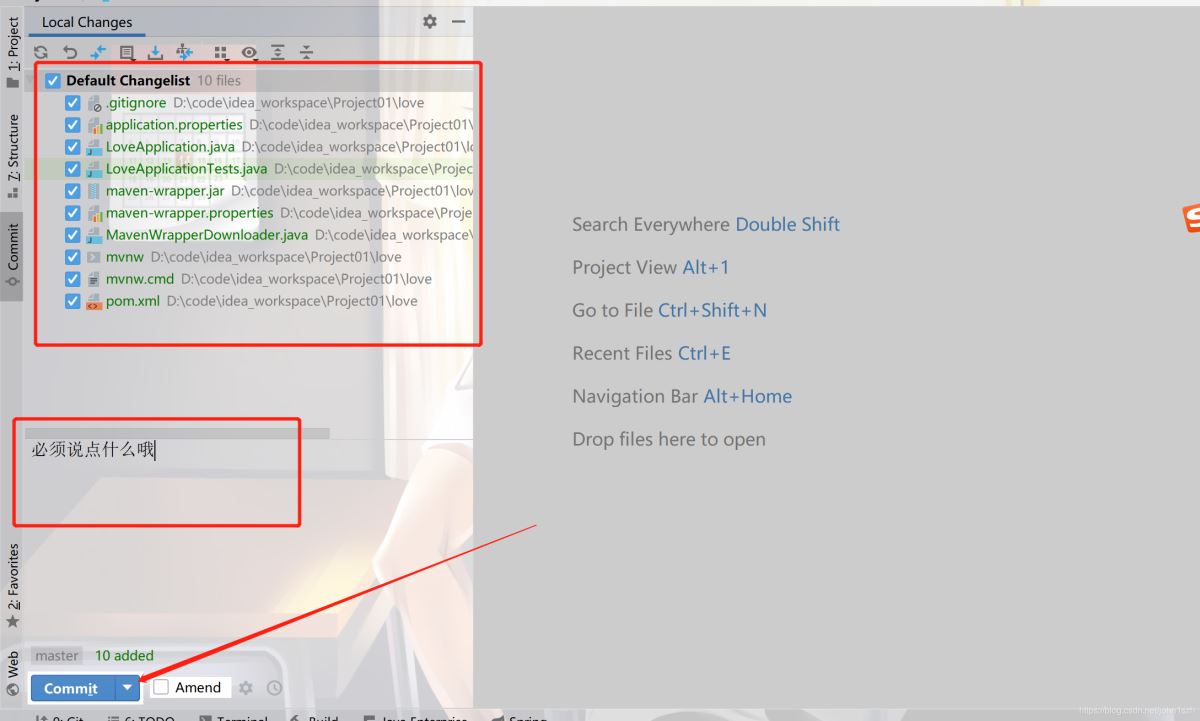Open the changelists list icon

pos(127,52)
